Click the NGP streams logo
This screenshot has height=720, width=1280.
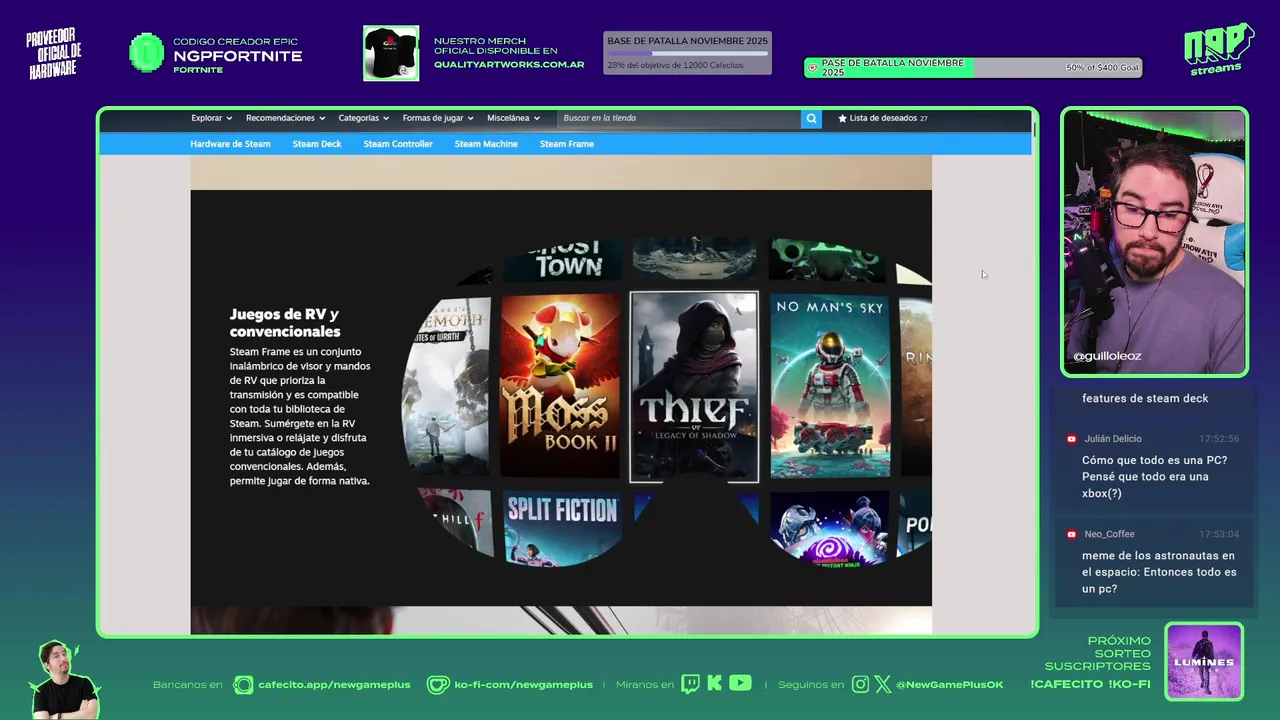tap(1218, 49)
